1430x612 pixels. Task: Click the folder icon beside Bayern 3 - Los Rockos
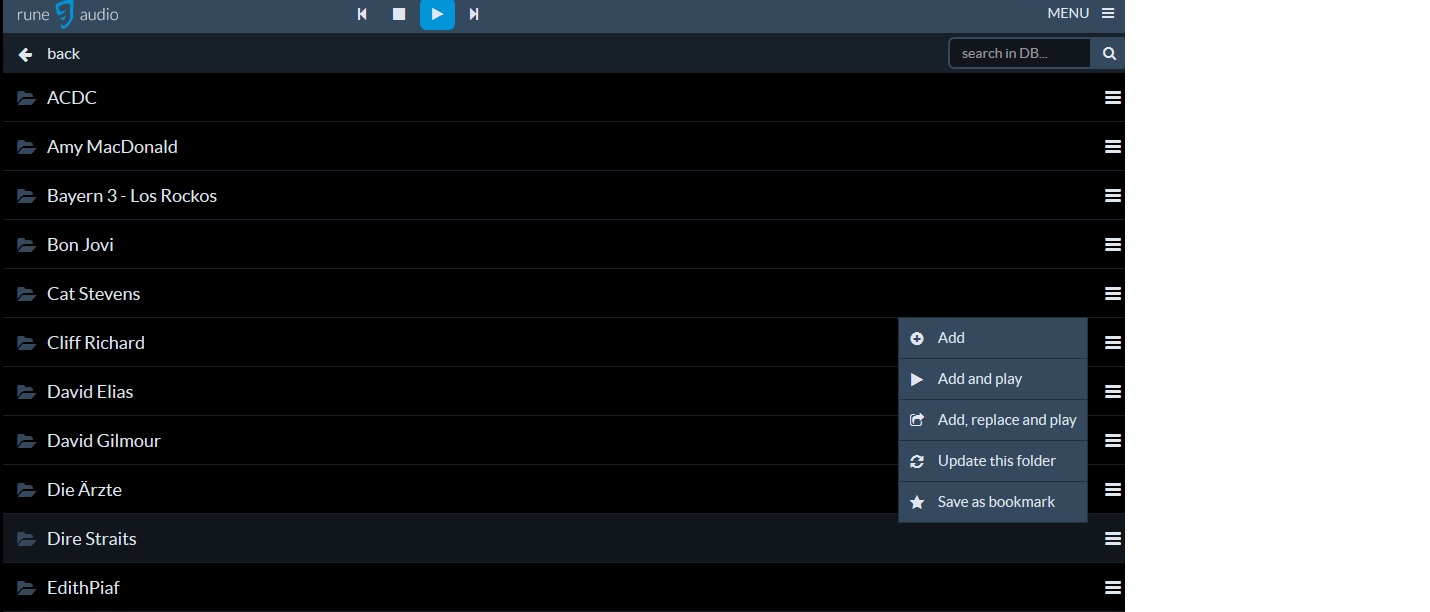pyautogui.click(x=26, y=196)
